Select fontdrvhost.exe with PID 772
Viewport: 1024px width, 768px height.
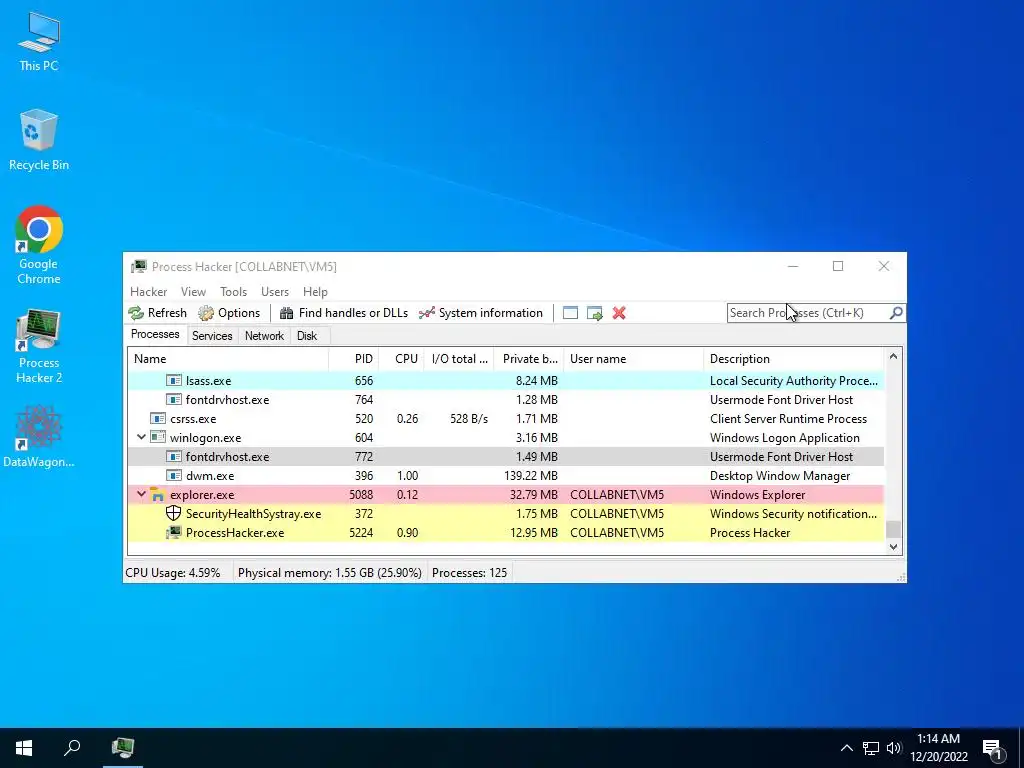[x=506, y=456]
